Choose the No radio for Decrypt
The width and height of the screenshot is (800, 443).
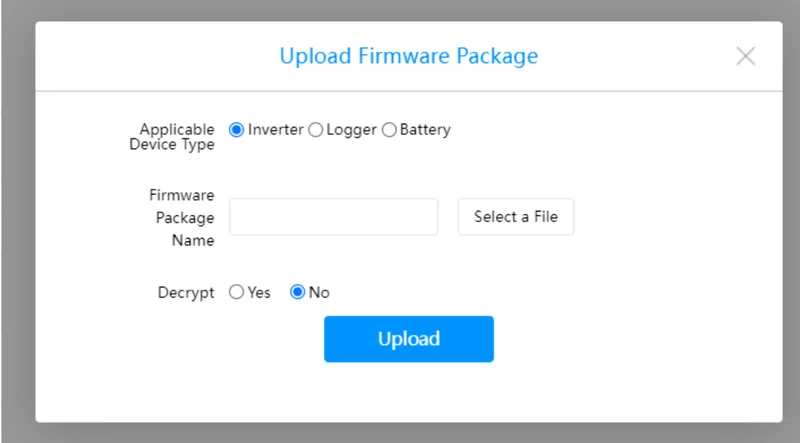tap(297, 293)
